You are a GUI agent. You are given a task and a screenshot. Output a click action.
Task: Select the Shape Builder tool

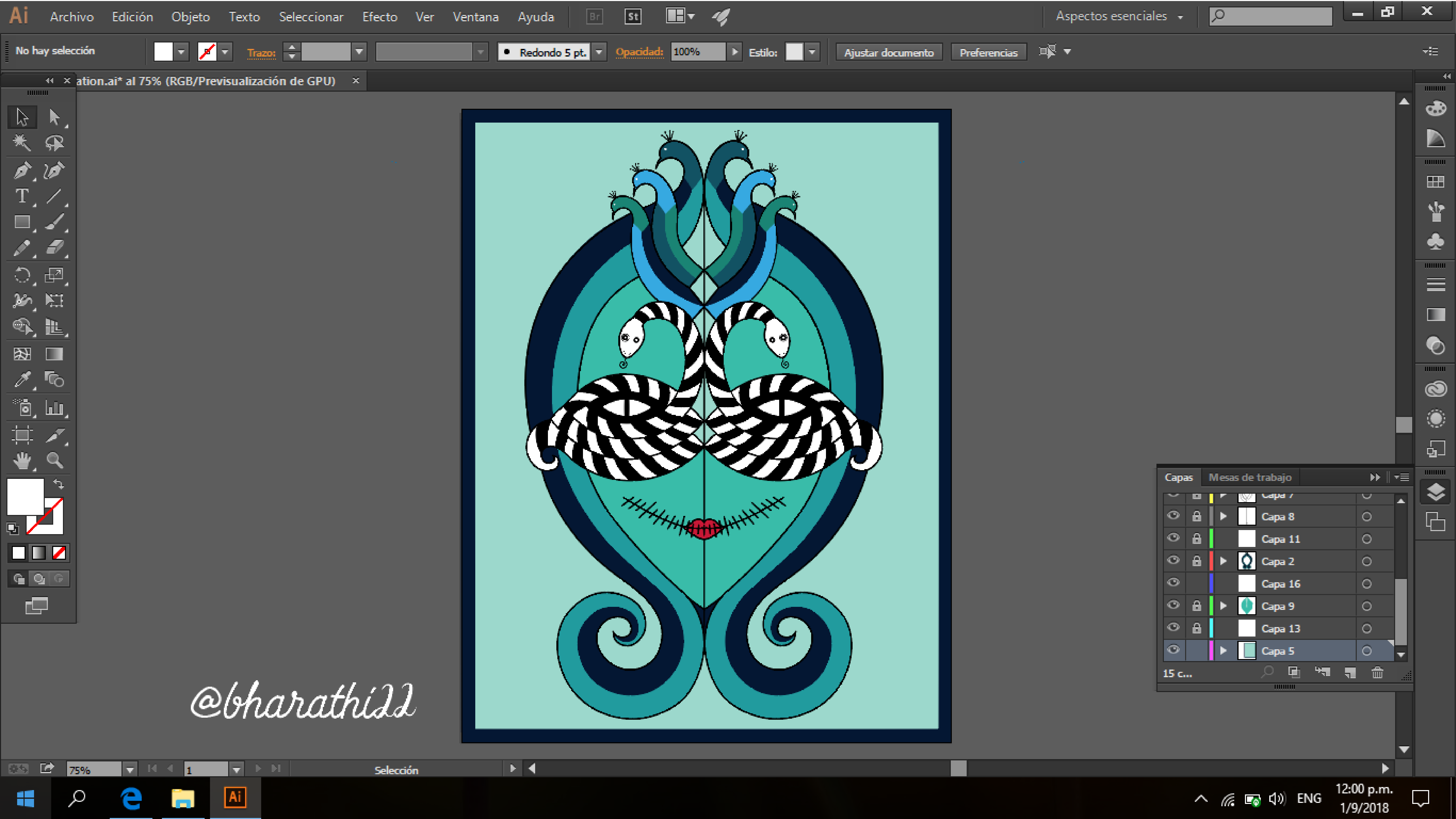click(22, 326)
